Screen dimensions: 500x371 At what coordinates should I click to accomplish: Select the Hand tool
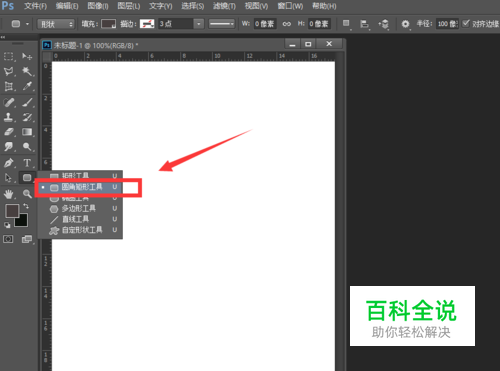click(x=9, y=194)
